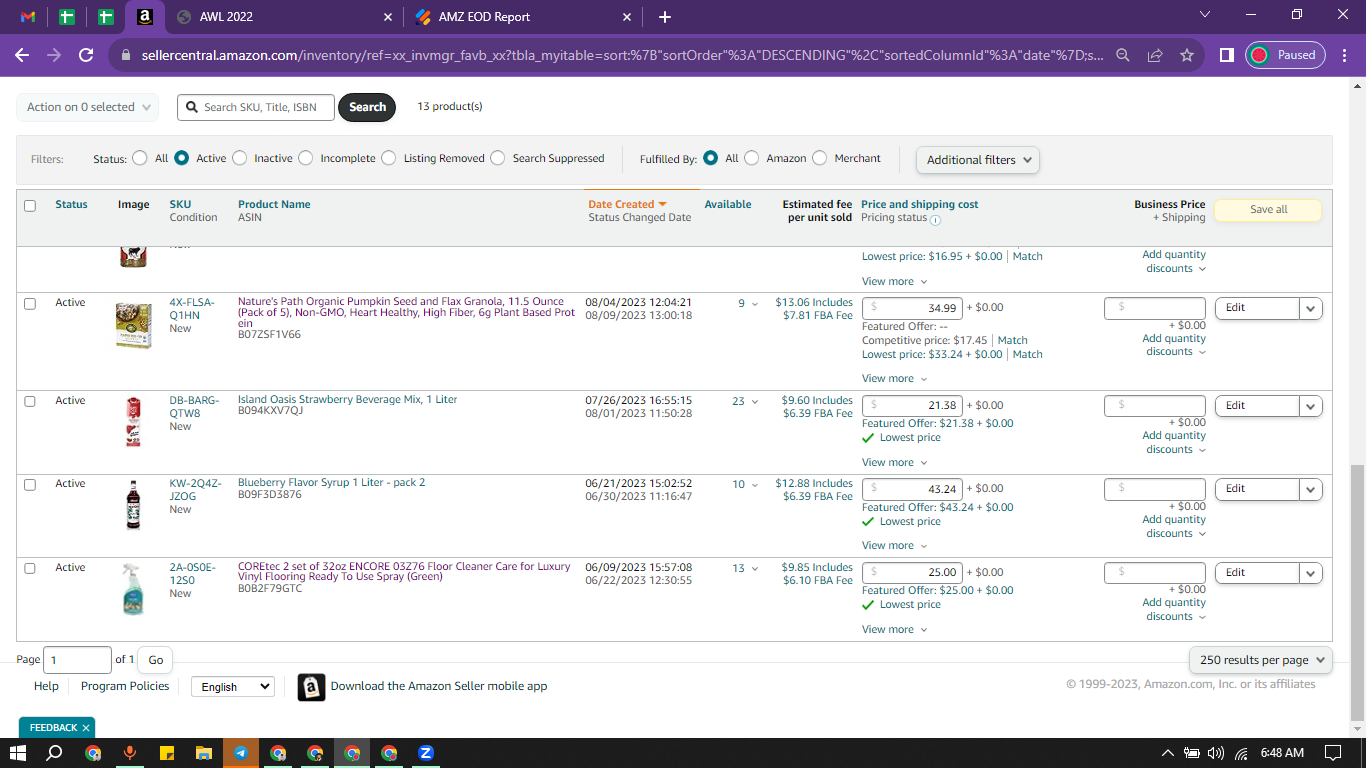Filter by Amazon fulfillment
Screen dimensions: 1366x768
[x=752, y=158]
